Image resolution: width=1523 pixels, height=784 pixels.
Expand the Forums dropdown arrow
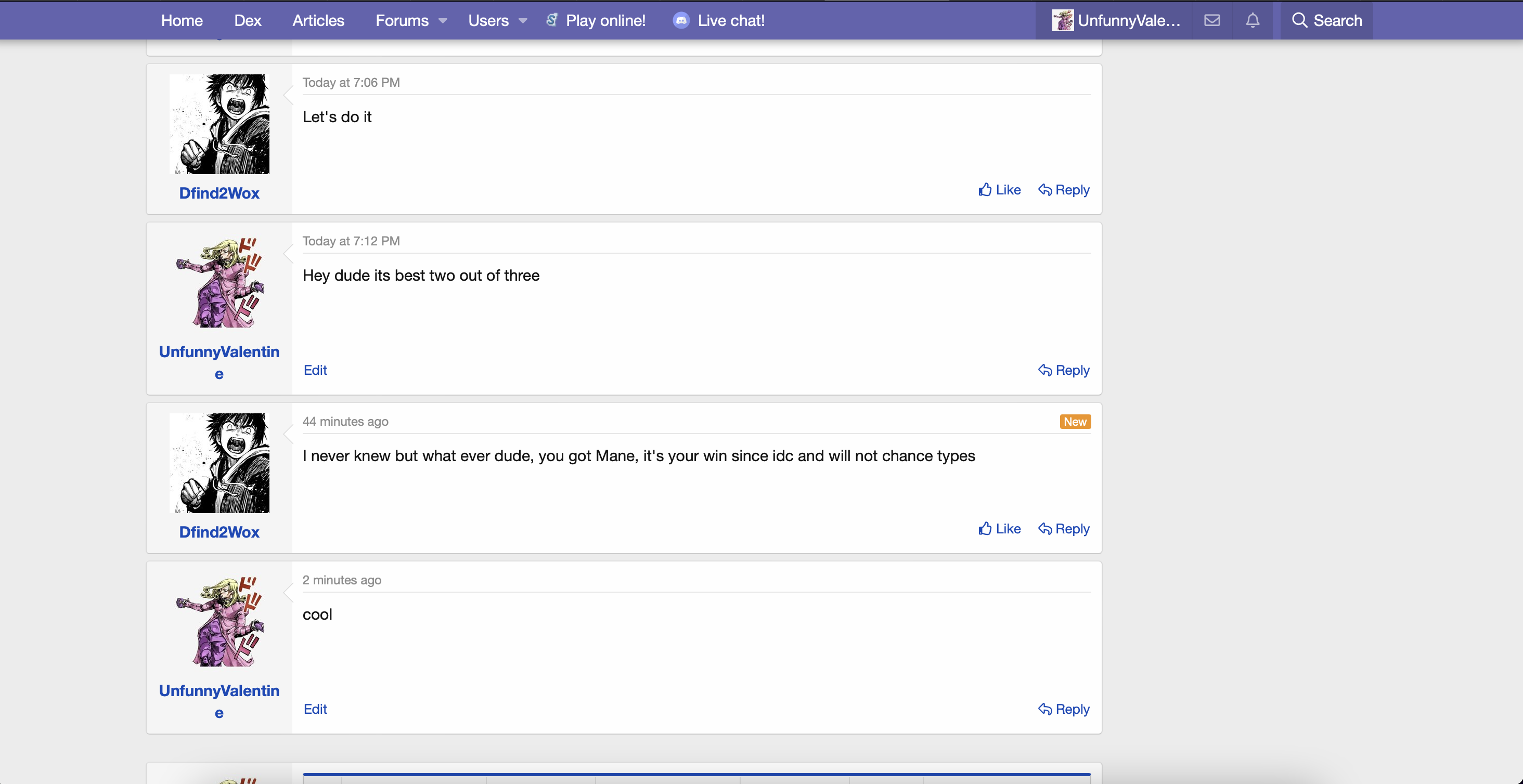pyautogui.click(x=442, y=21)
